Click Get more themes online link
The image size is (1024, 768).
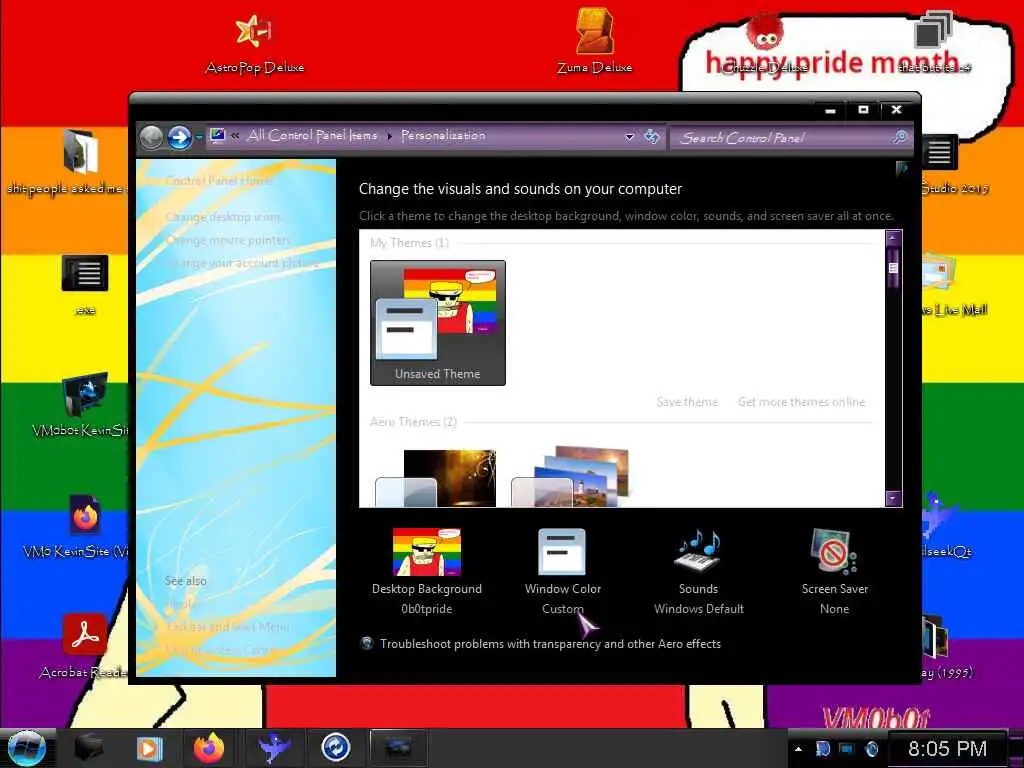801,402
